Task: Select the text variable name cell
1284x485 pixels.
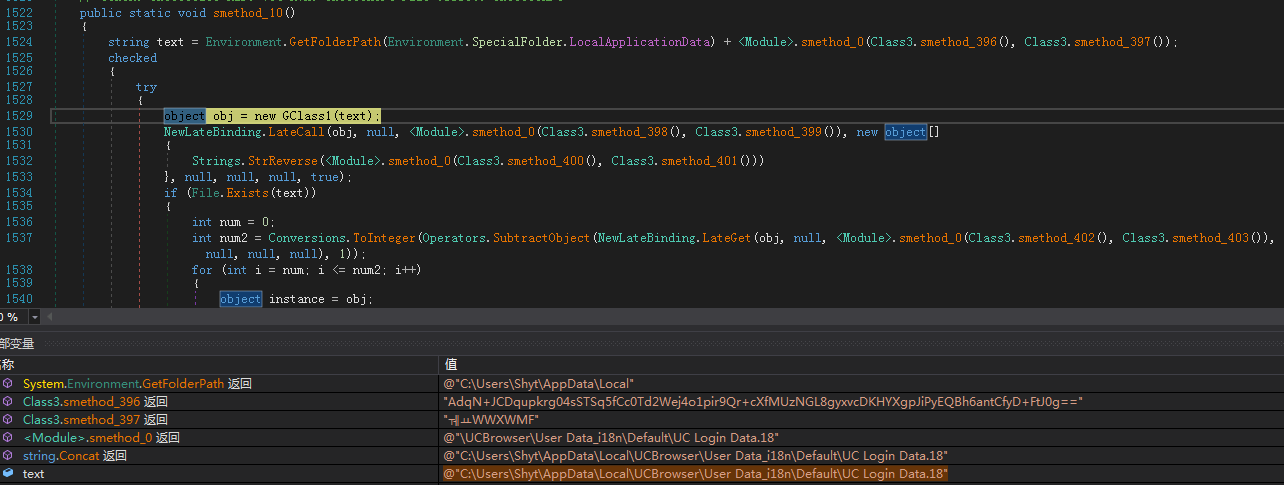Action: (34, 474)
